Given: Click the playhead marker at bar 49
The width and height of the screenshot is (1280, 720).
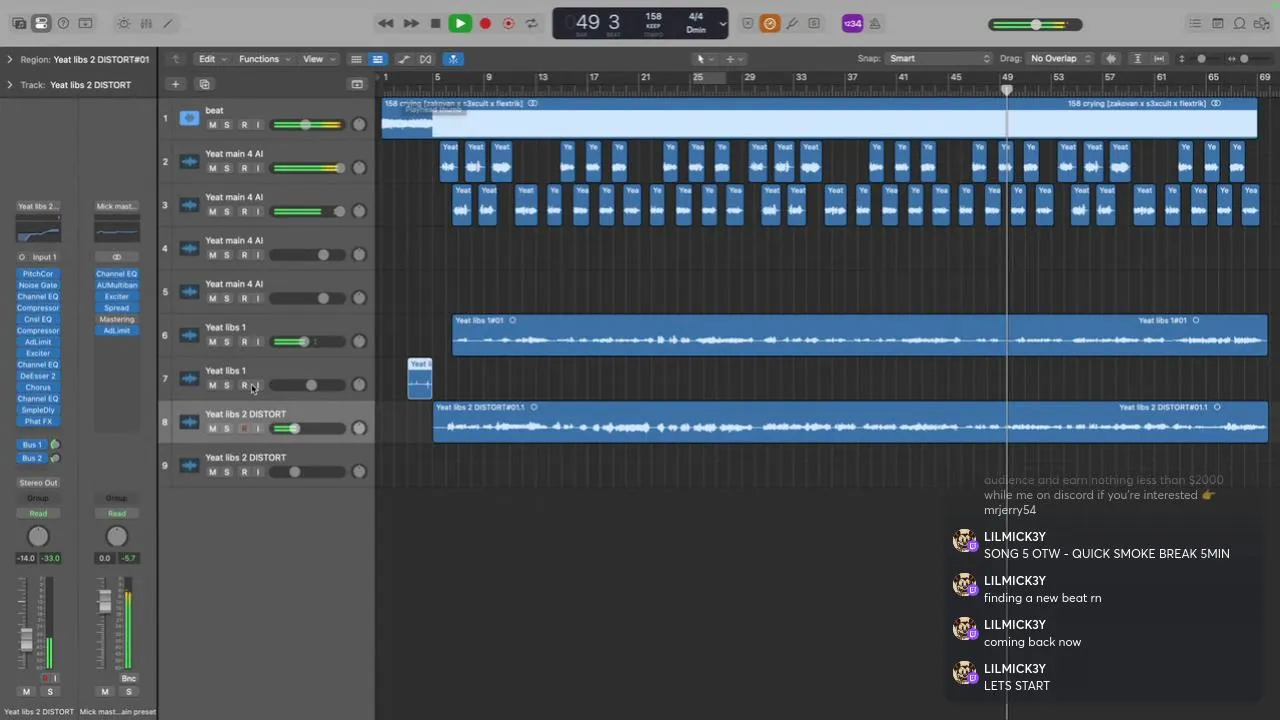Looking at the screenshot, I should (1007, 90).
